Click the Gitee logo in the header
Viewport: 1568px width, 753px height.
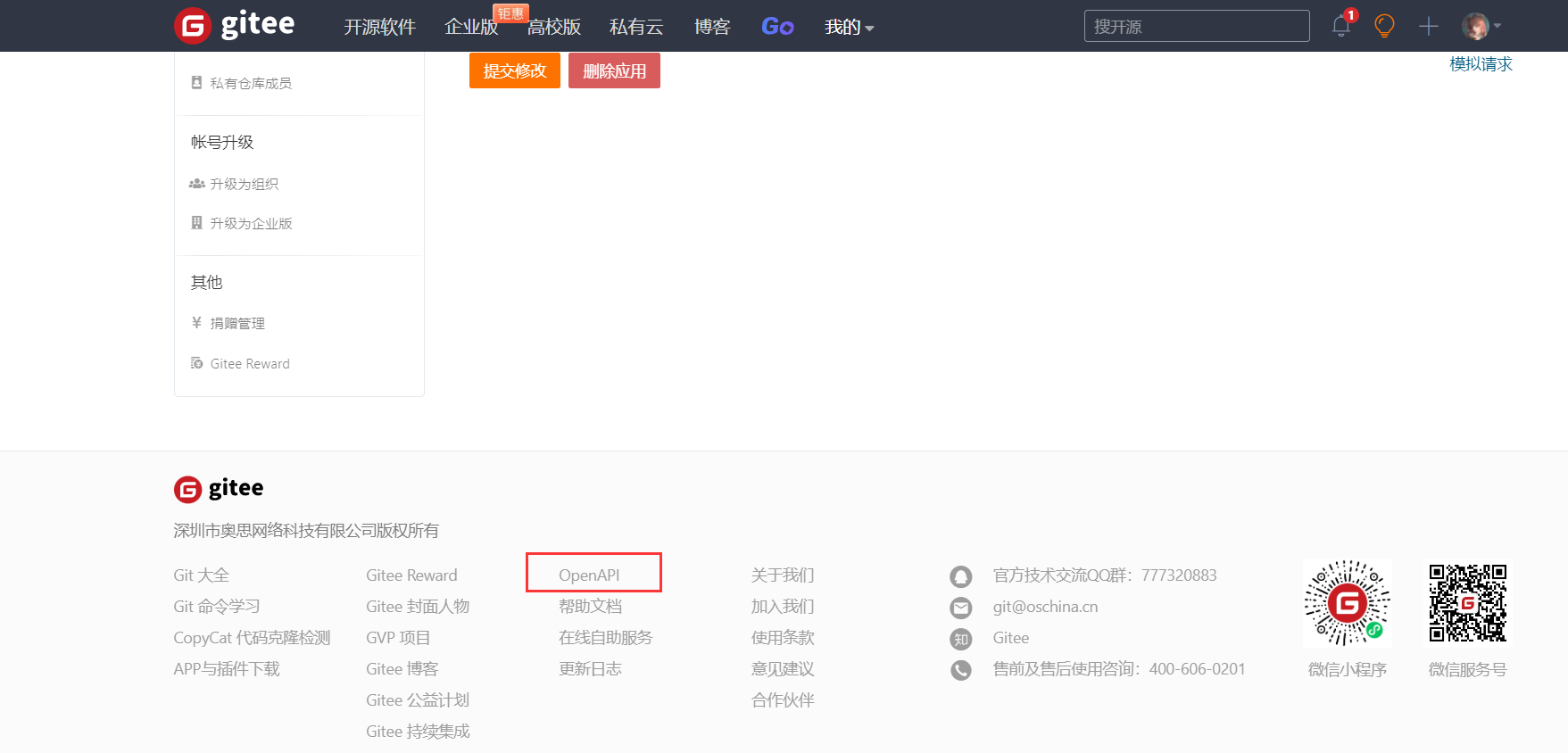[x=234, y=25]
